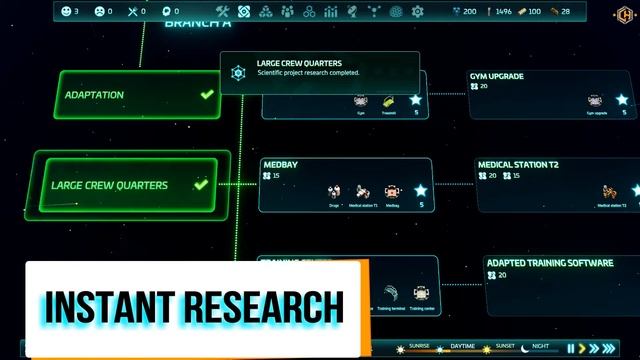The image size is (640, 360).
Task: Set fastest speed with triple arrows
Action: pos(609,348)
